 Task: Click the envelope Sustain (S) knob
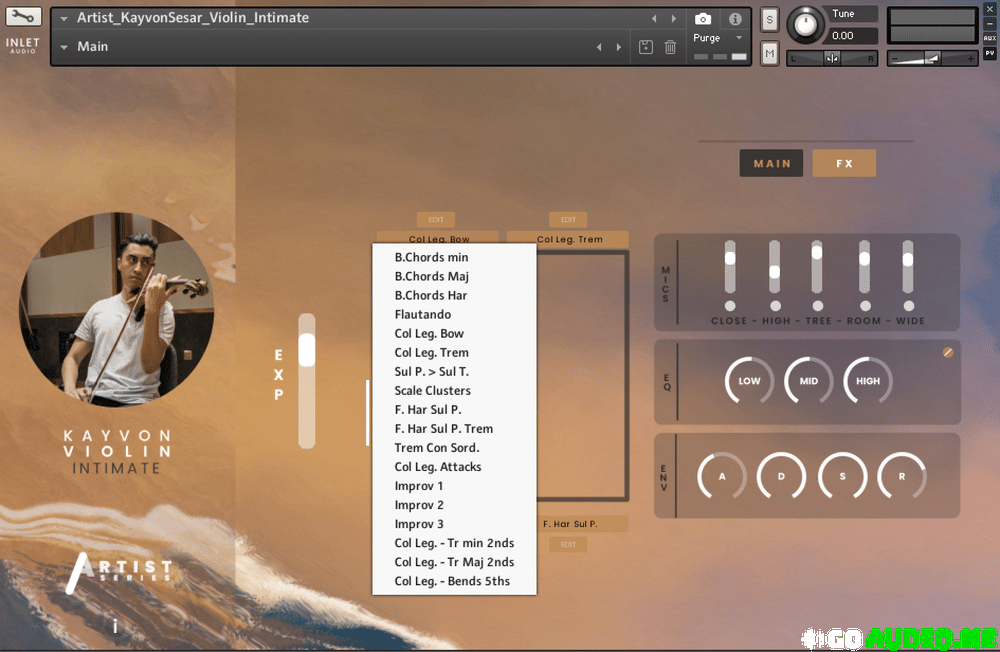pos(842,476)
